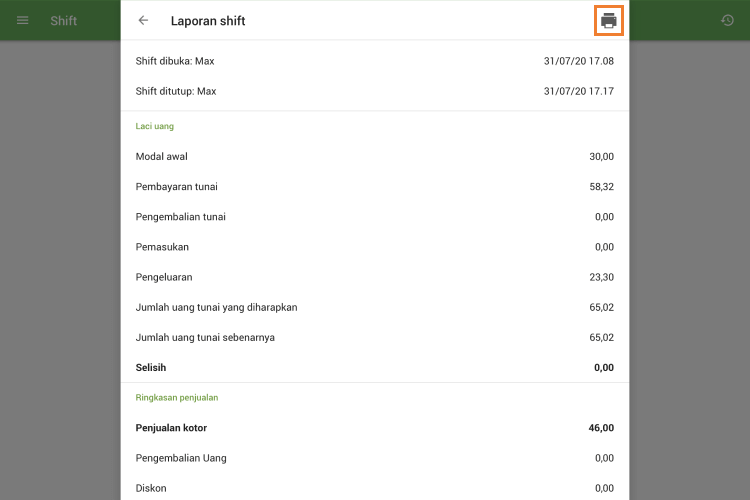Click the Pengembalian Uang row

pos(374,458)
